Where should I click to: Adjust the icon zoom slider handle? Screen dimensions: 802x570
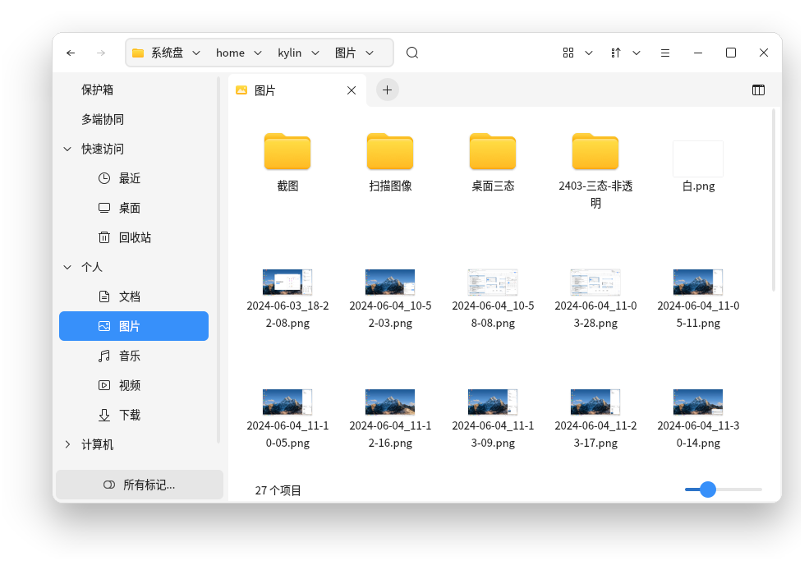[x=708, y=489]
